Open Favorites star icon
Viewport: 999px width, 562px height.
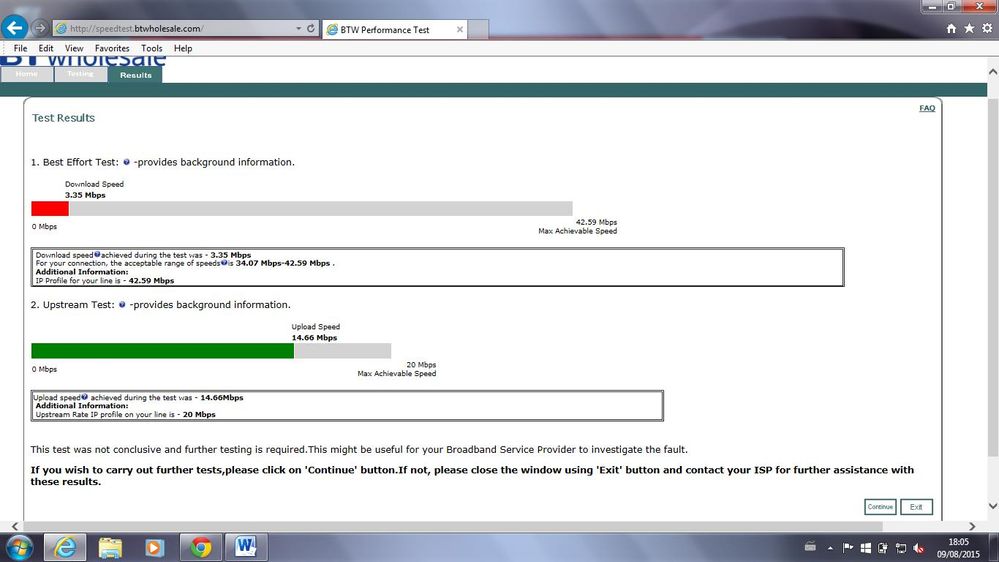pyautogui.click(x=969, y=28)
